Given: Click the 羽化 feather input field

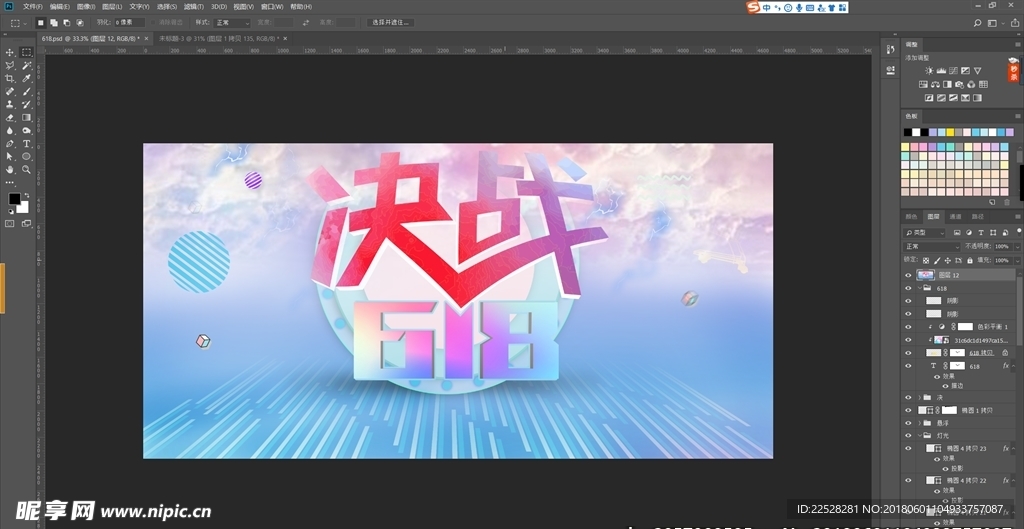Looking at the screenshot, I should pos(129,22).
